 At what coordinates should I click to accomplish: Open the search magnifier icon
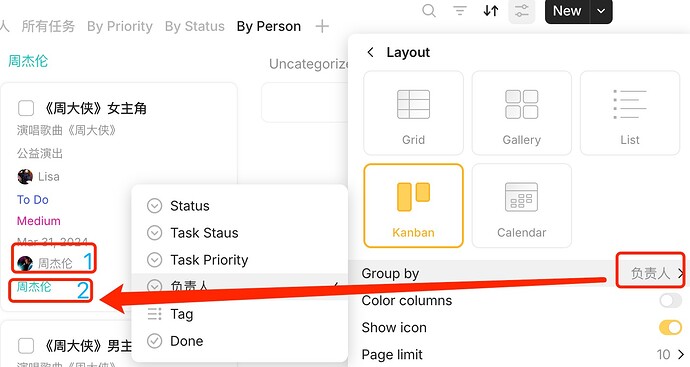pyautogui.click(x=429, y=10)
